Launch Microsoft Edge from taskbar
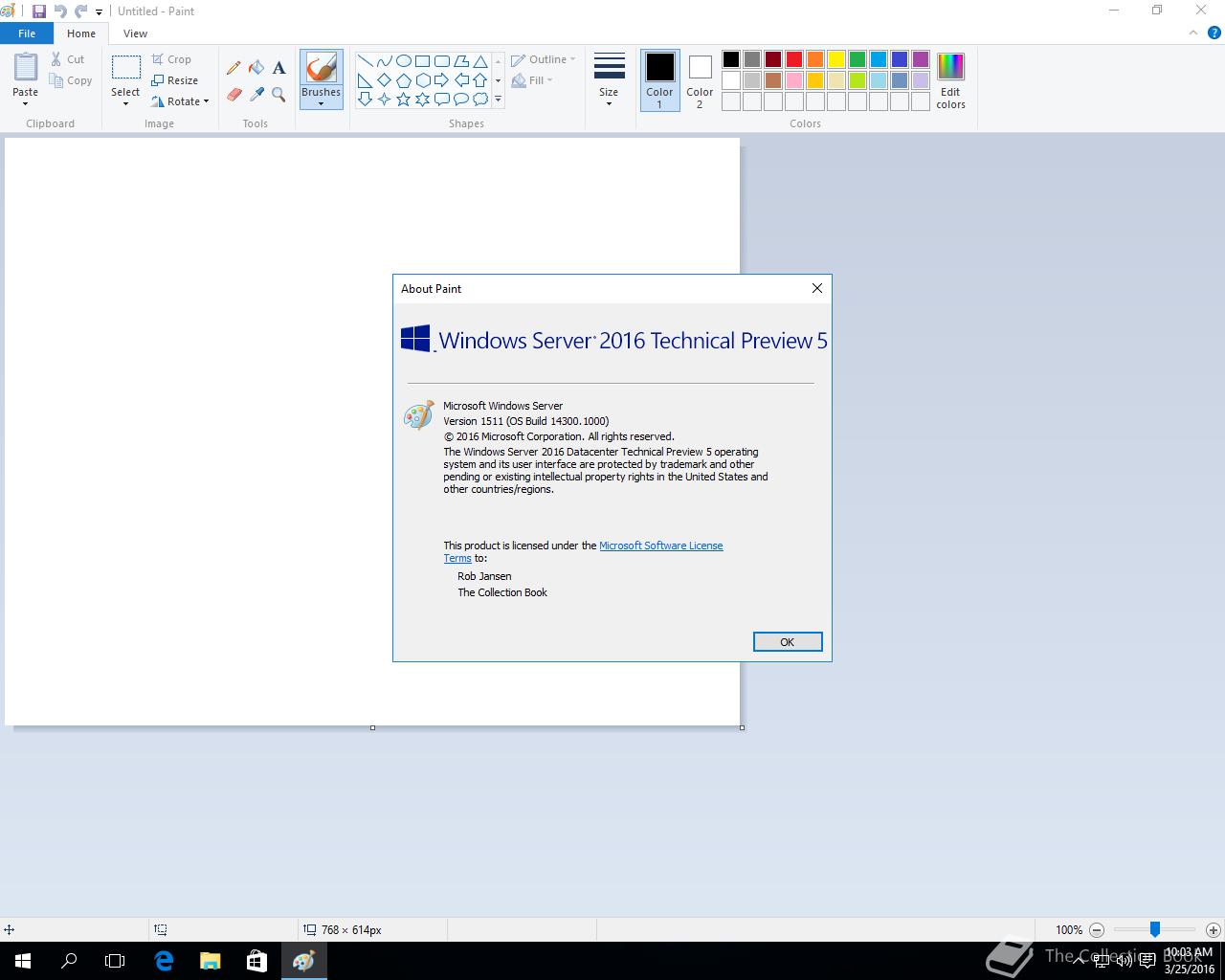This screenshot has height=980, width=1225. pos(164,961)
